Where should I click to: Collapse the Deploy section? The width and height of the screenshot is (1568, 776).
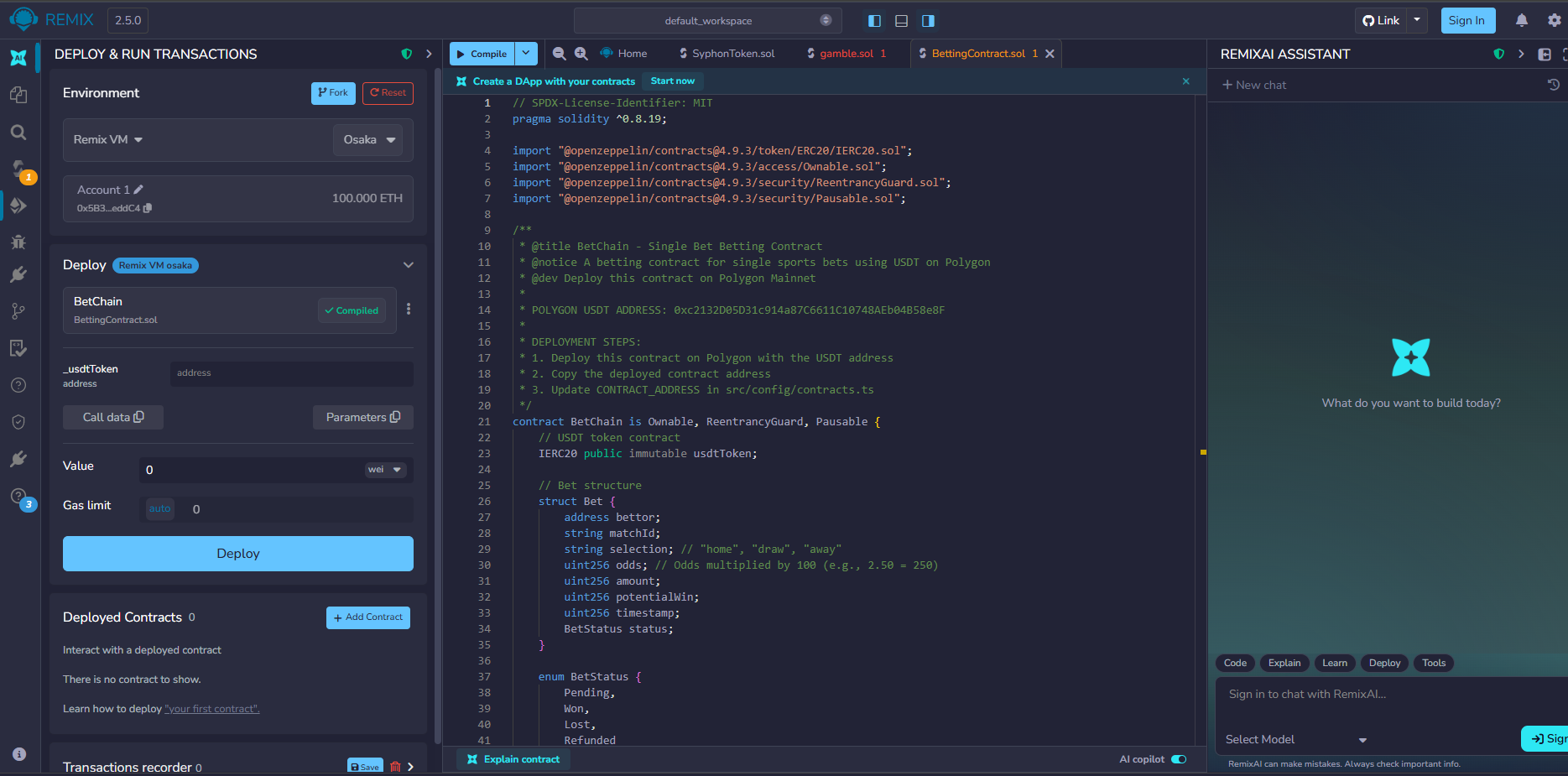pos(408,265)
